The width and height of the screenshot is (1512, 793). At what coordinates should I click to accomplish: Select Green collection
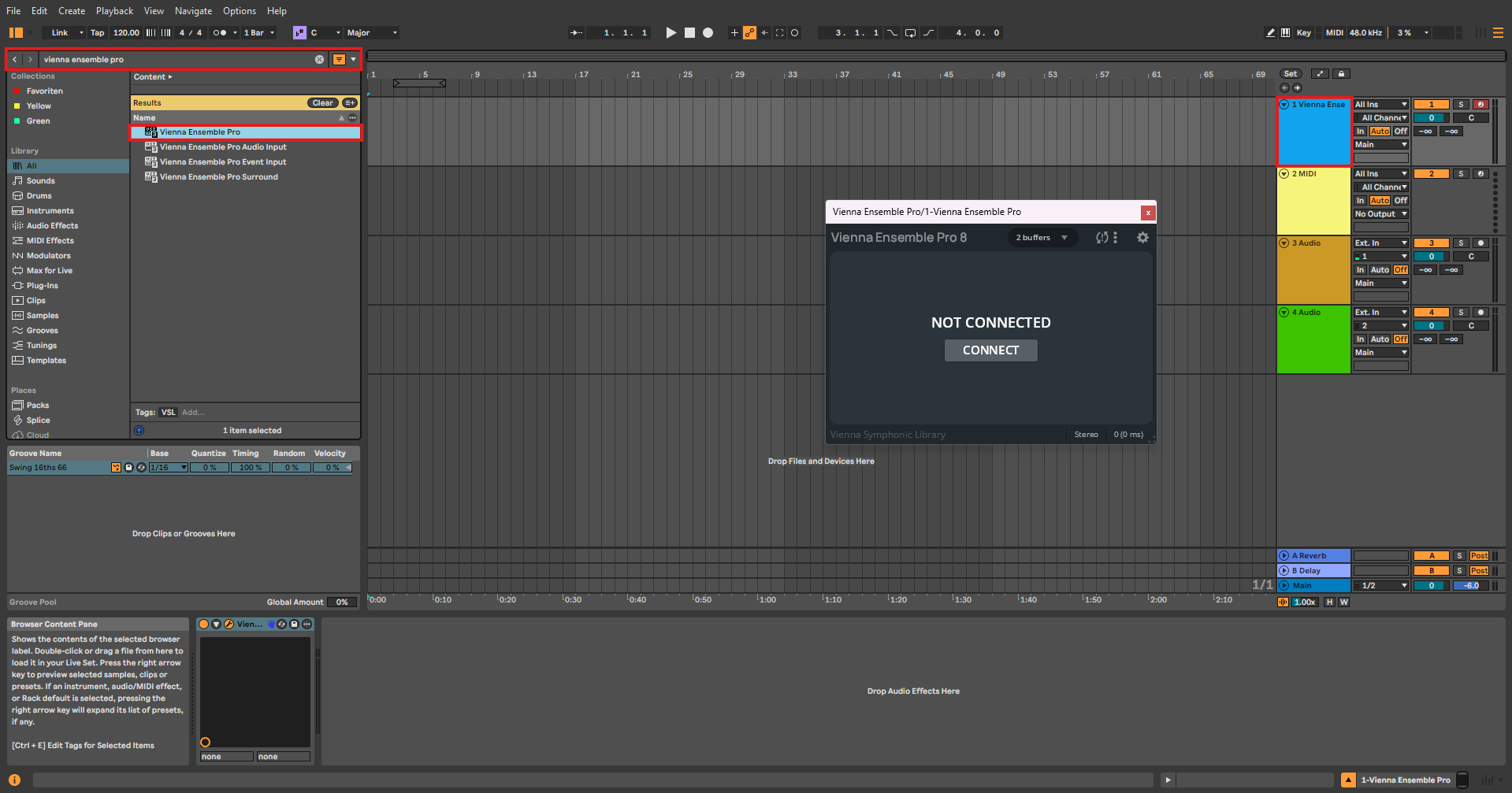[38, 121]
